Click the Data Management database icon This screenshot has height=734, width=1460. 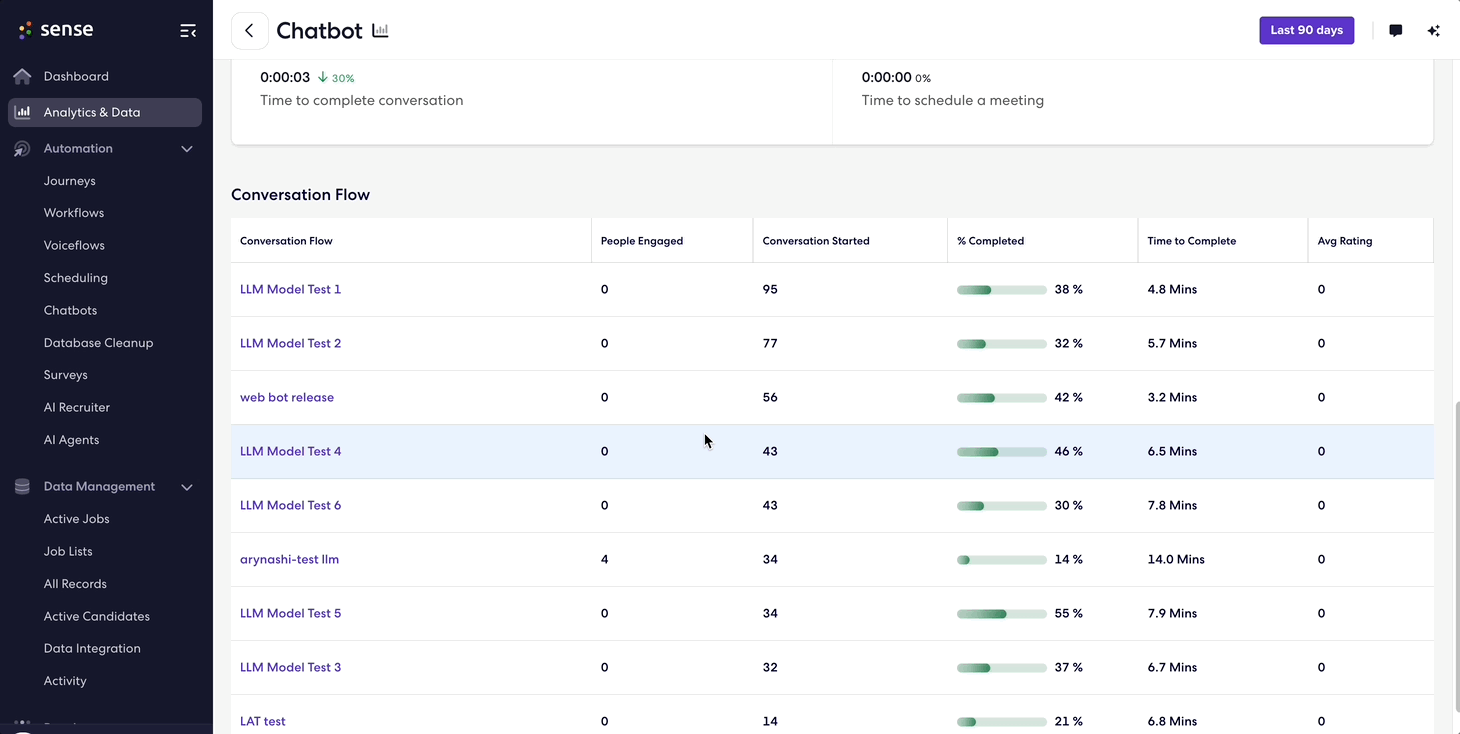22,487
